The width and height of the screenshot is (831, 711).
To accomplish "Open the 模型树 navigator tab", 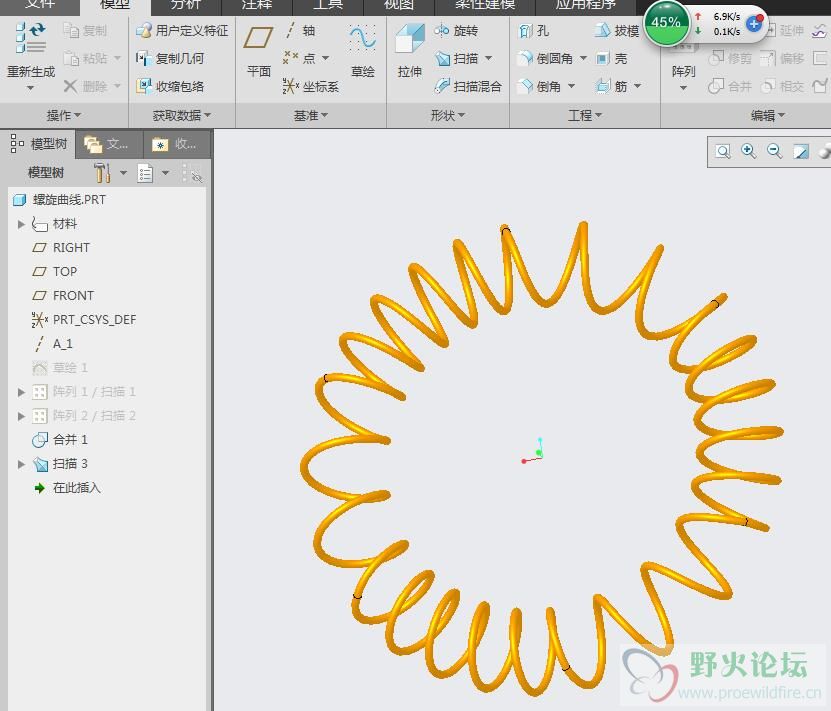I will point(38,144).
